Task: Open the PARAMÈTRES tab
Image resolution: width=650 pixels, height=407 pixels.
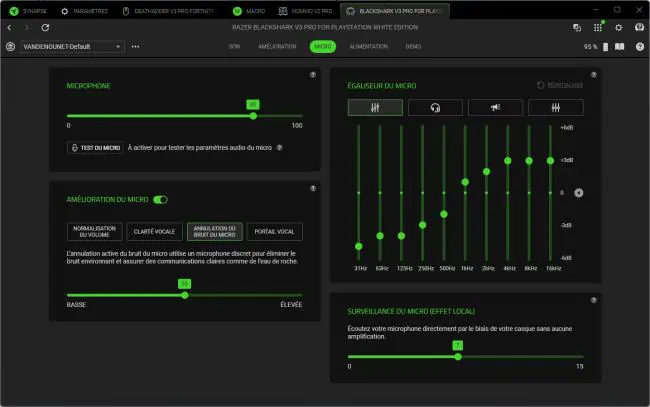Action: (x=85, y=11)
